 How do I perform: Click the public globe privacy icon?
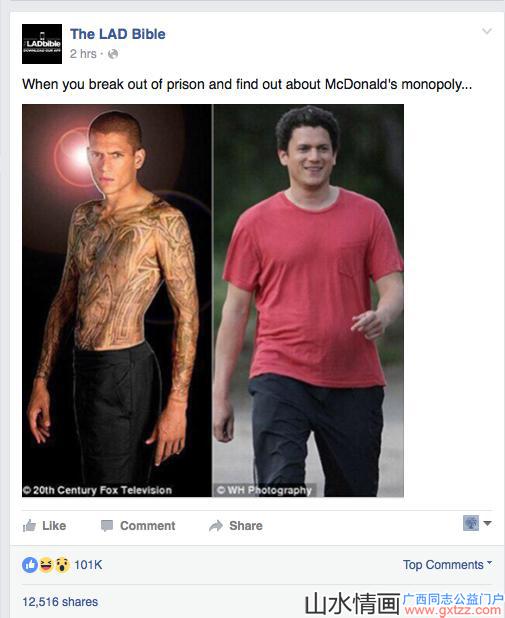(x=113, y=54)
